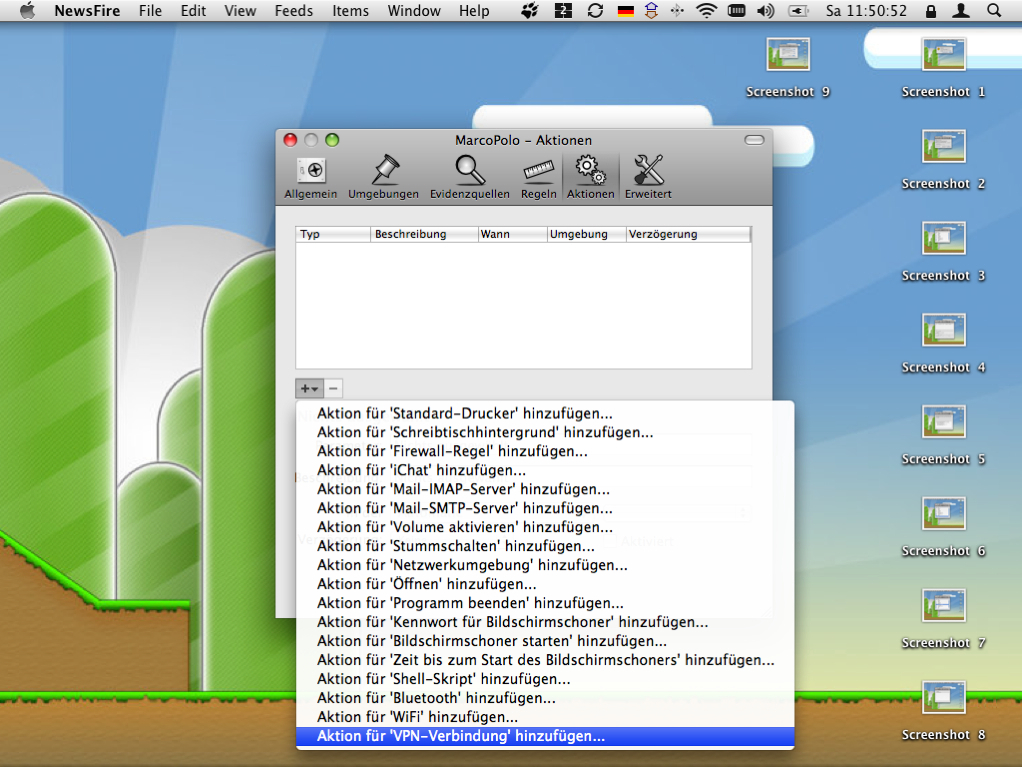Choose 'Stummschalten' action entry

point(545,545)
